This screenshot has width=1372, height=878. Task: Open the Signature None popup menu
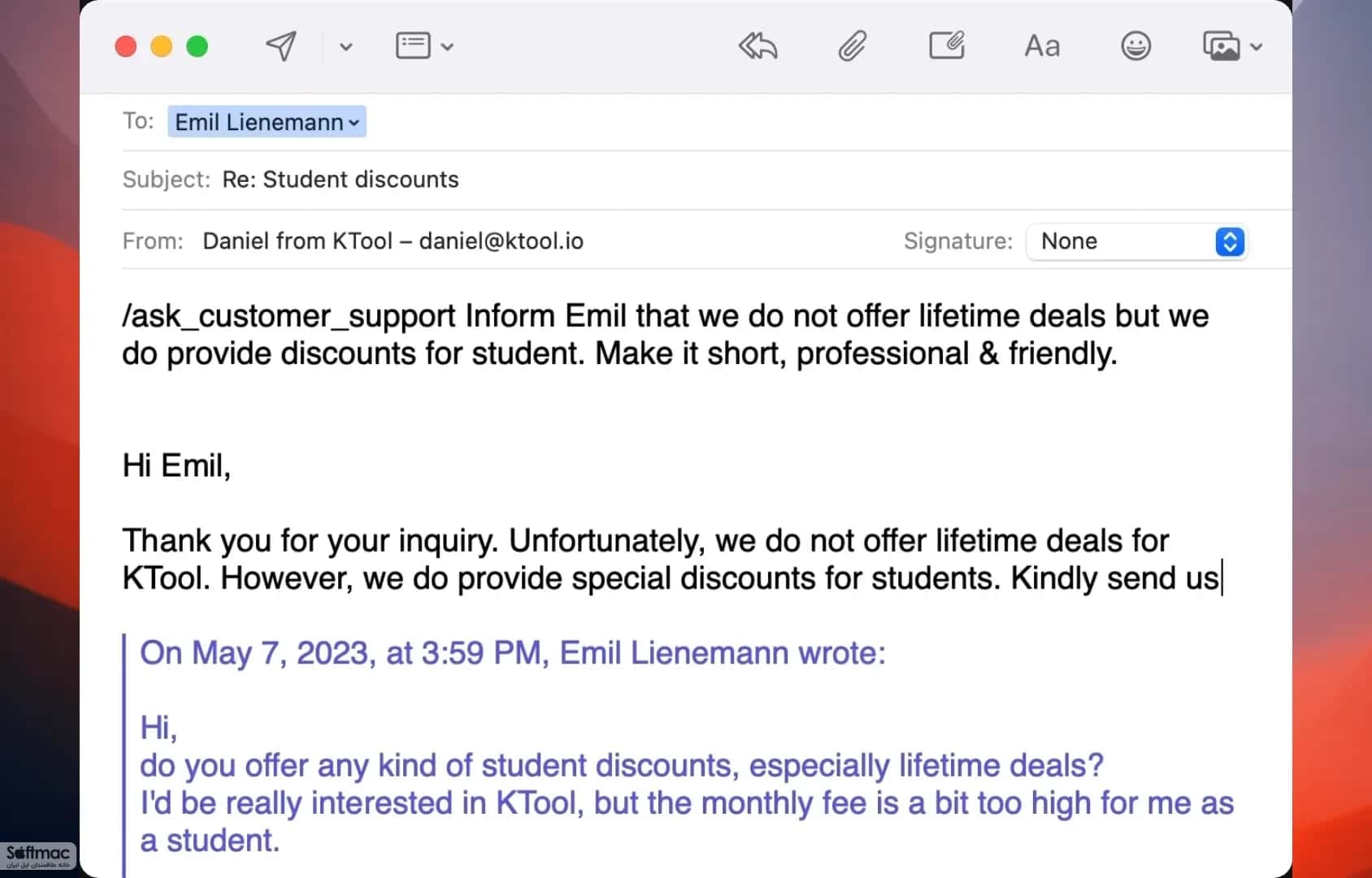(1136, 241)
